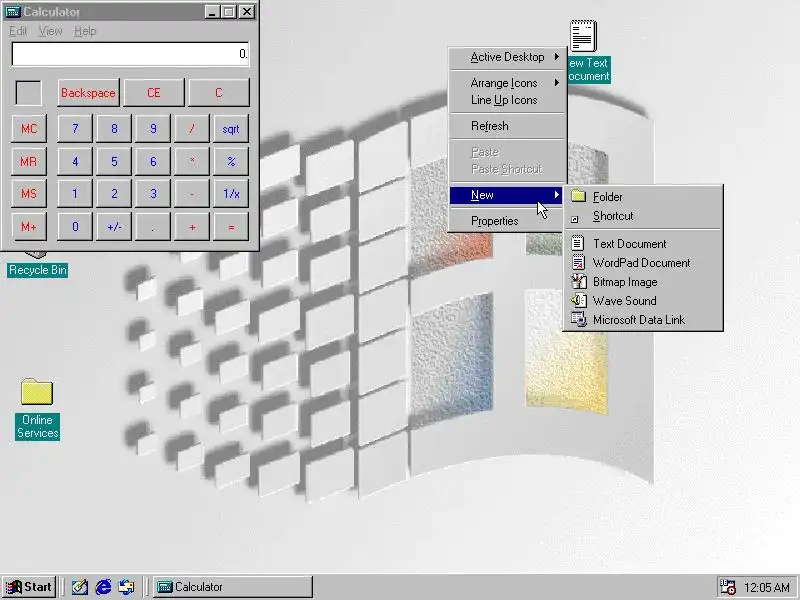Click the Calculator taskbar button

click(x=233, y=587)
